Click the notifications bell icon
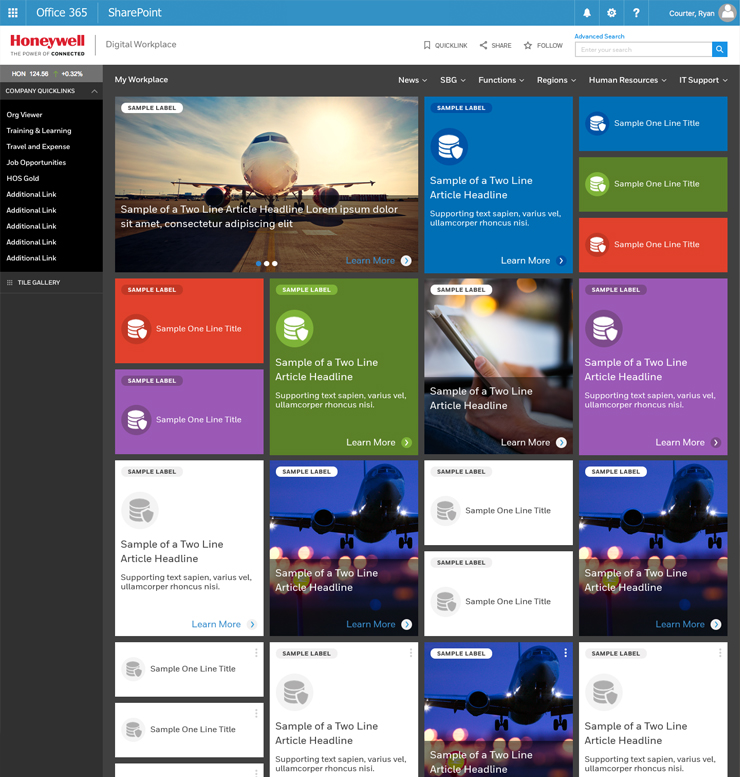740x777 pixels. 587,13
